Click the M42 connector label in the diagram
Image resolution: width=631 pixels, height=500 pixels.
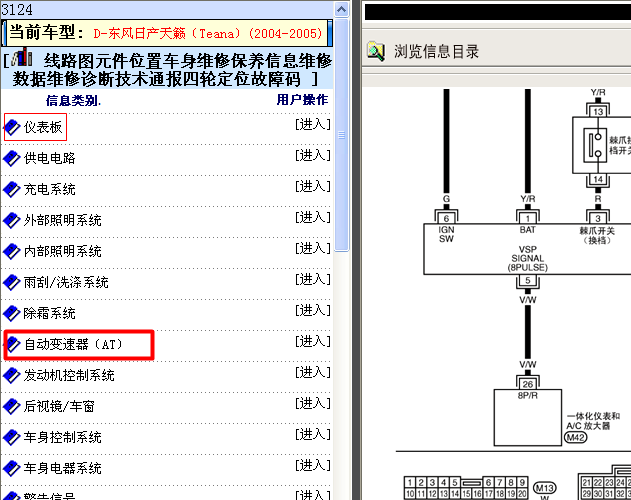coord(575,437)
